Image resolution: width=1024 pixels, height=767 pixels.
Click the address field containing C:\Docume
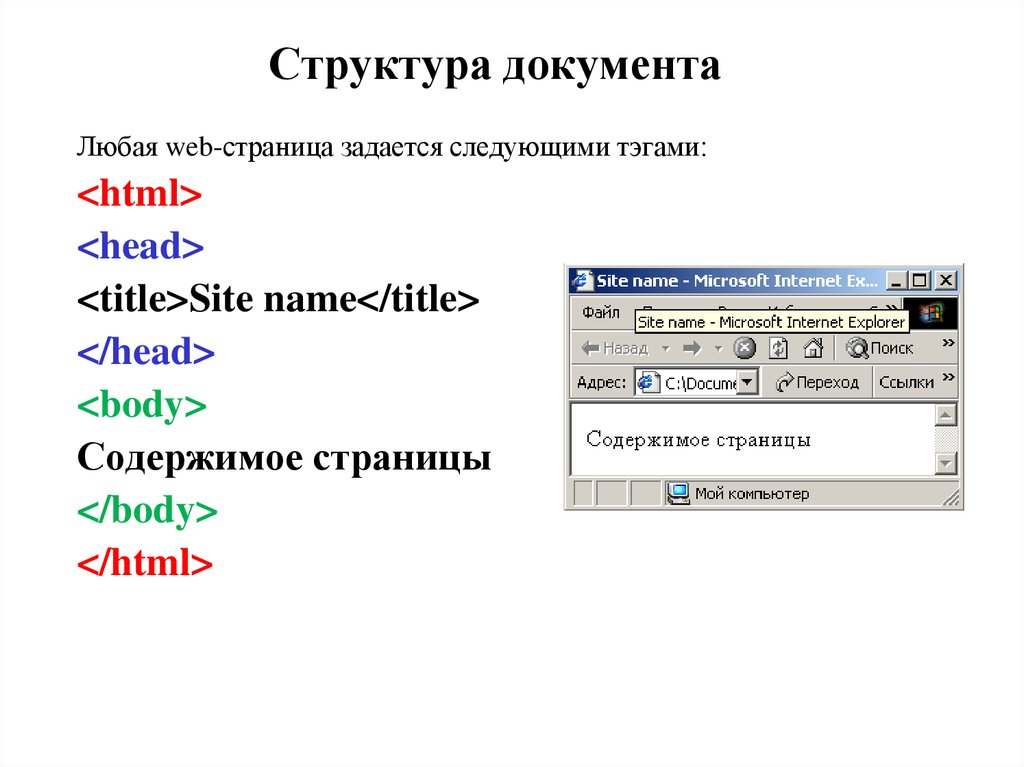pyautogui.click(x=697, y=383)
